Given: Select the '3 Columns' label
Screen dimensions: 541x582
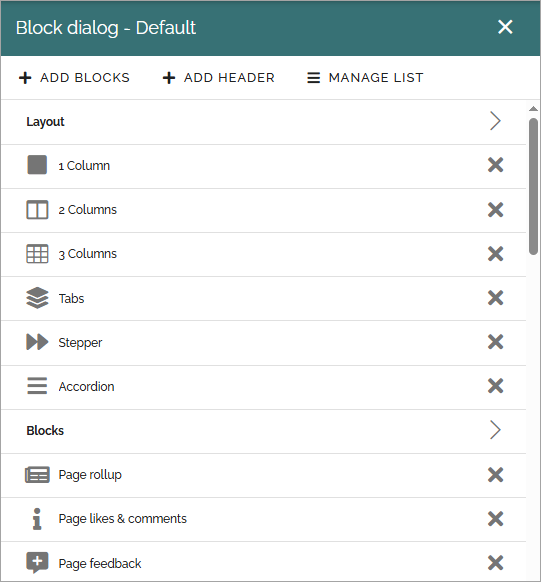Looking at the screenshot, I should 88,254.
